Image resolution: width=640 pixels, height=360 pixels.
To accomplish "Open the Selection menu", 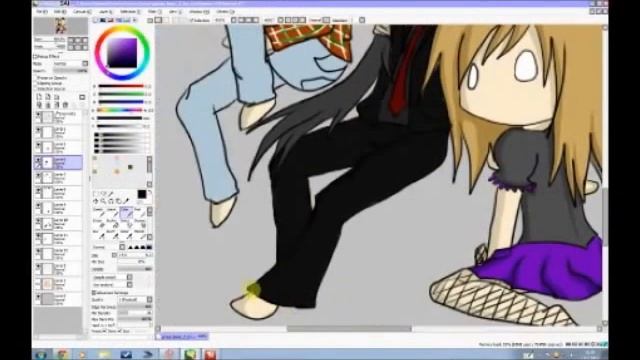I will pyautogui.click(x=129, y=12).
